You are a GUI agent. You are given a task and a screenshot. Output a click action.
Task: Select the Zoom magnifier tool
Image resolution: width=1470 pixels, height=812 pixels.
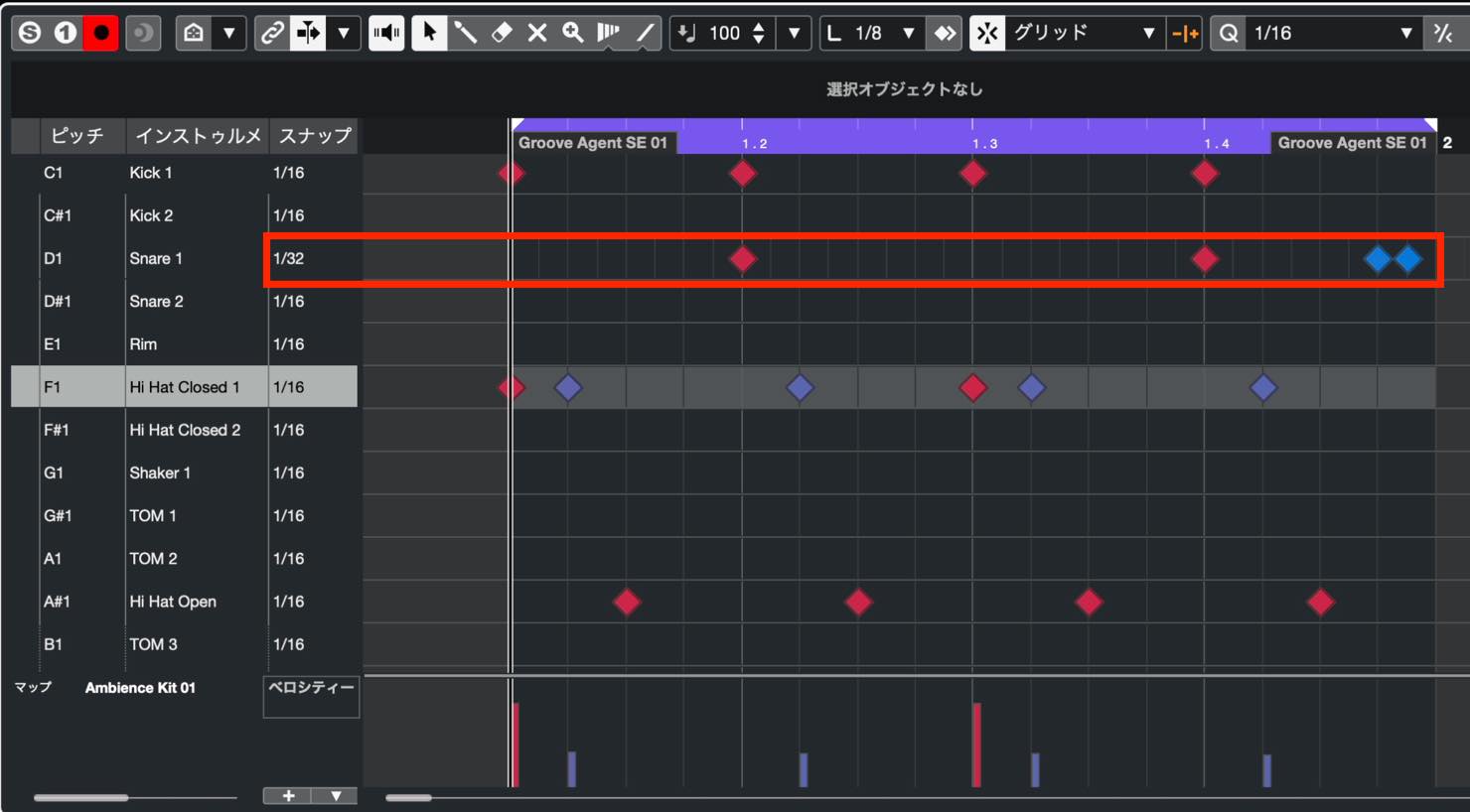pos(573,33)
